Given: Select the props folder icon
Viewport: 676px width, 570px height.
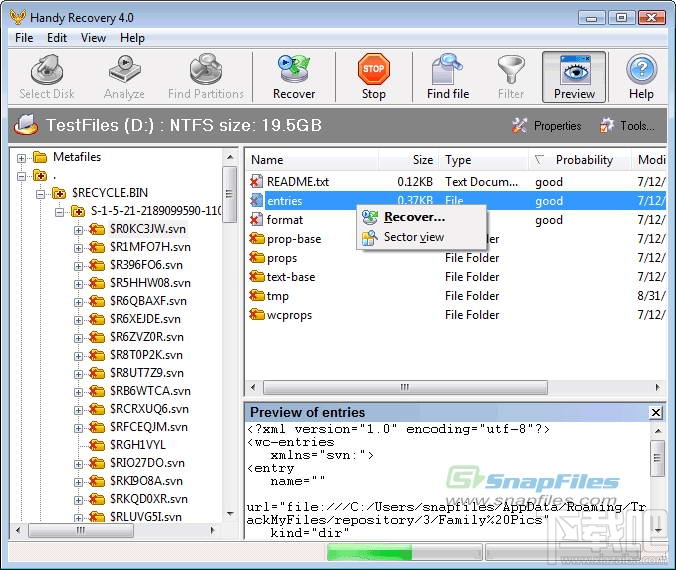Looking at the screenshot, I should [257, 257].
